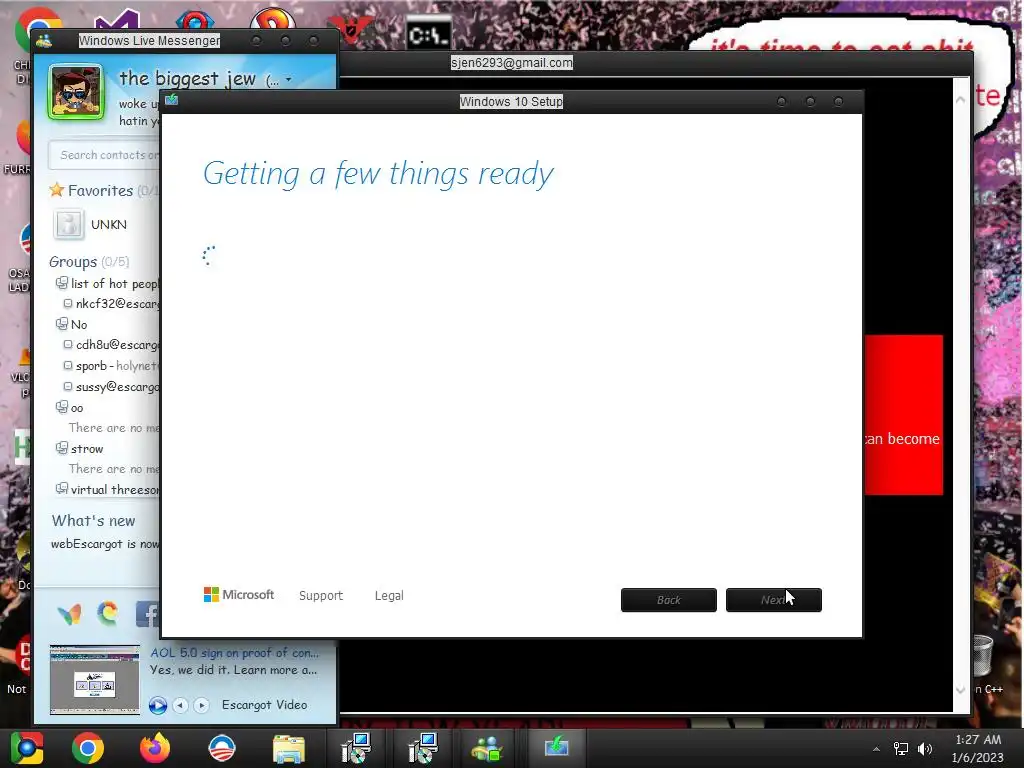Open the AOL video thumbnail in Messenger
The width and height of the screenshot is (1024, 768).
[x=95, y=680]
